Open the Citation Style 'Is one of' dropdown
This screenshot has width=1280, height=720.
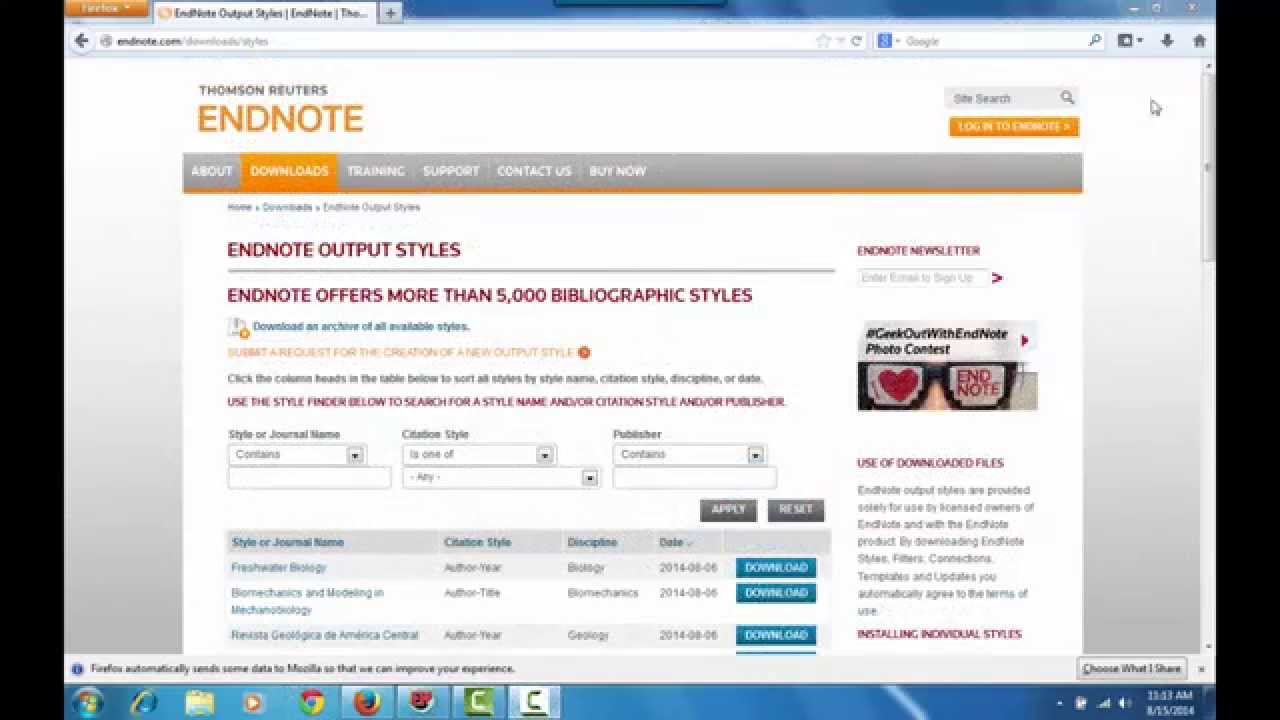tap(545, 455)
